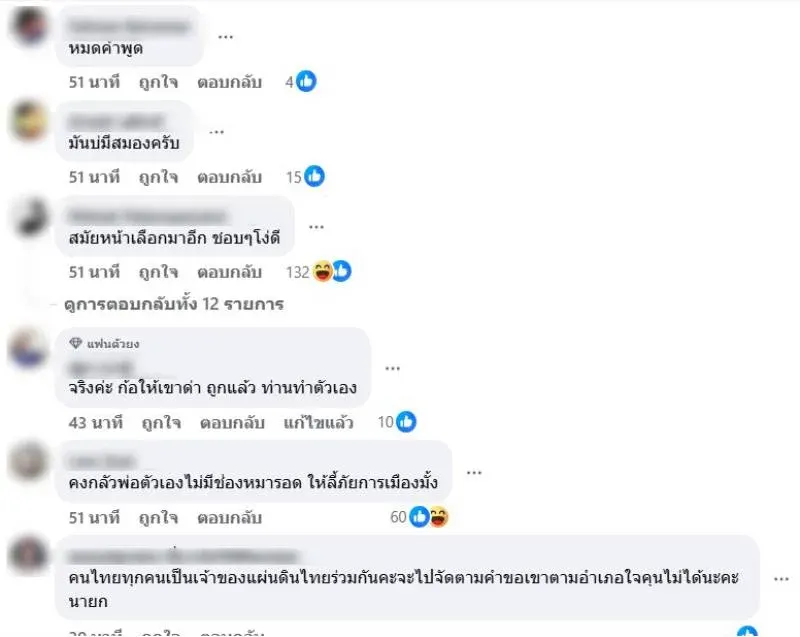
Task: Open three-dot menu on 'สมัยหน้าเลือกมาอีก' comment
Action: [x=316, y=227]
